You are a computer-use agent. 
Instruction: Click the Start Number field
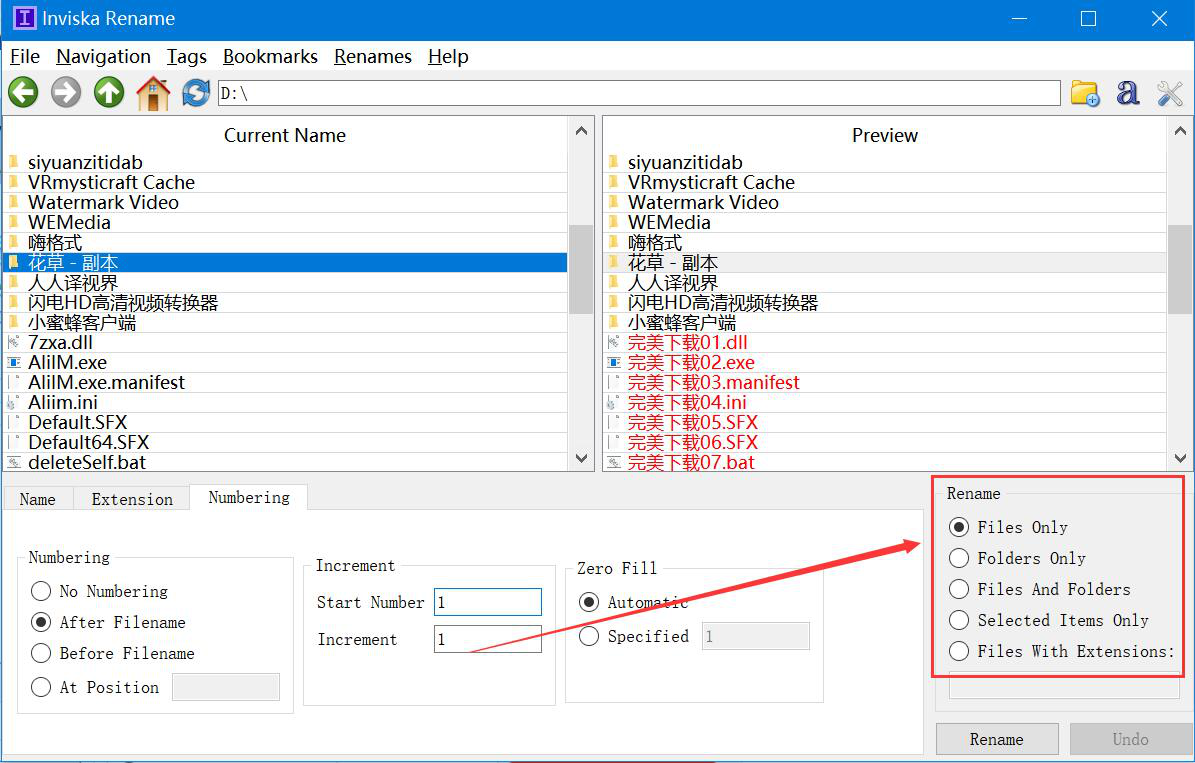pyautogui.click(x=488, y=602)
